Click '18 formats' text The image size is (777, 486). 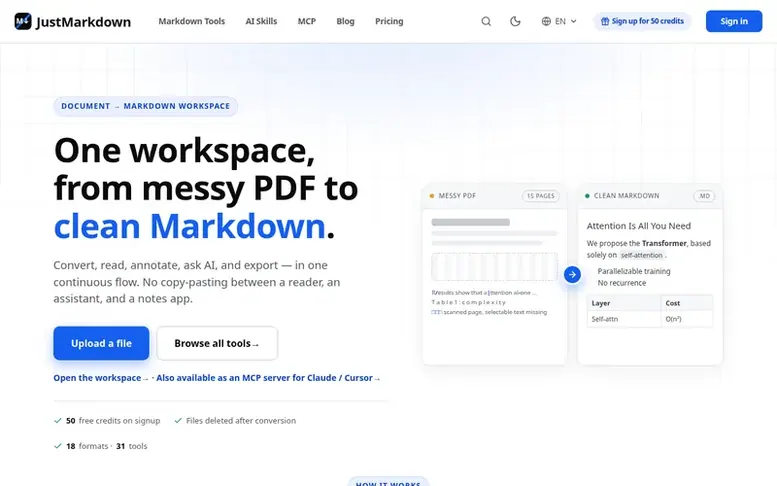(87, 446)
